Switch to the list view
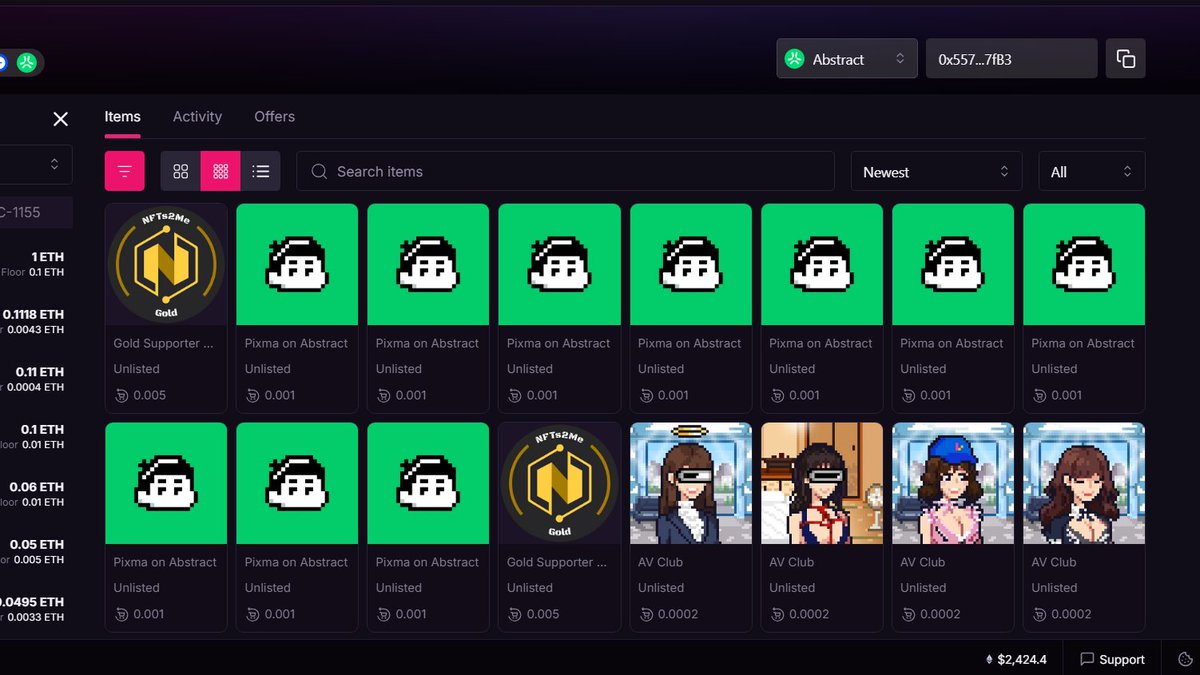This screenshot has height=675, width=1200. [x=261, y=171]
